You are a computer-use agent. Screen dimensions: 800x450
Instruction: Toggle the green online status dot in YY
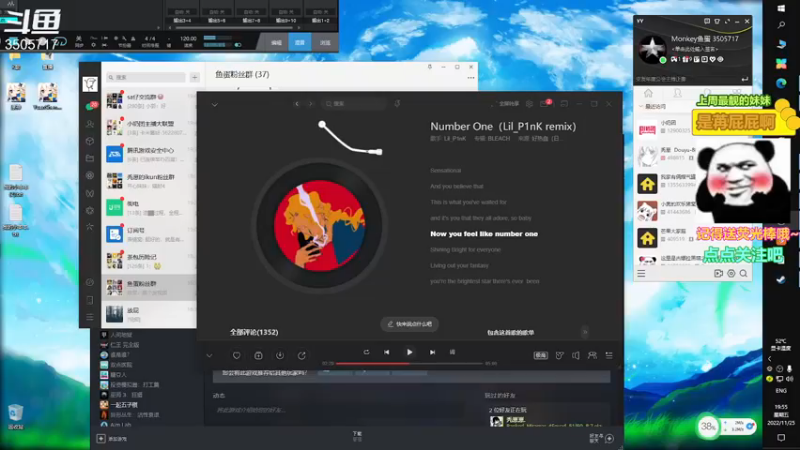[662, 60]
